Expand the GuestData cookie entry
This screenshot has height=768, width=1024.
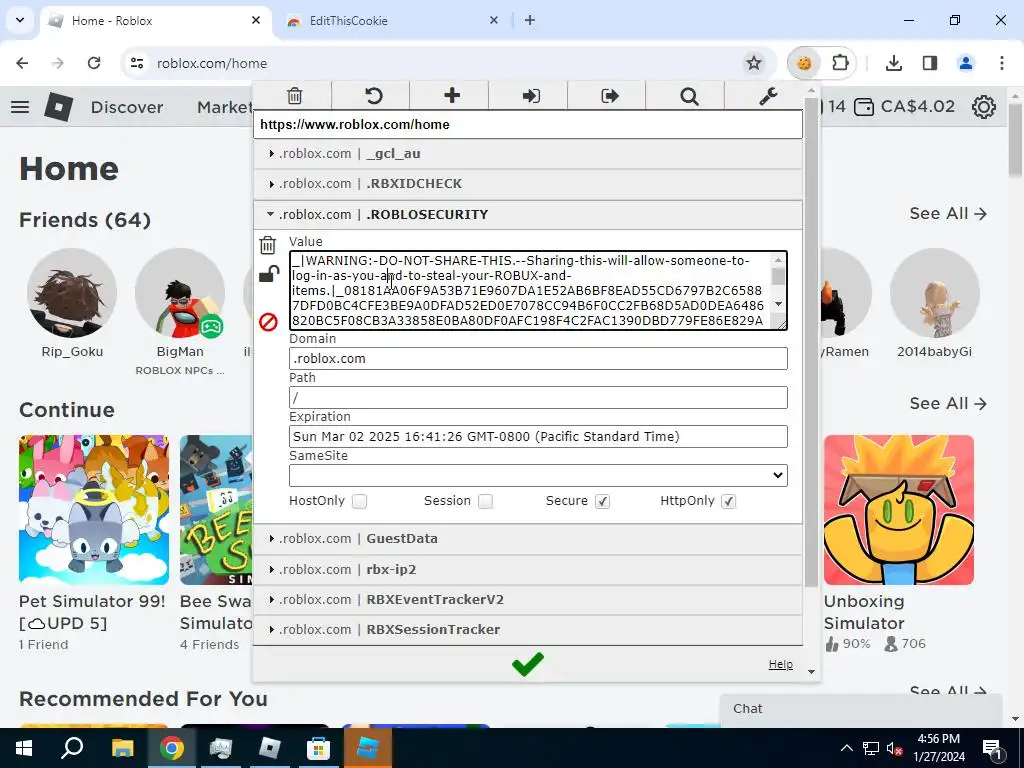[528, 539]
